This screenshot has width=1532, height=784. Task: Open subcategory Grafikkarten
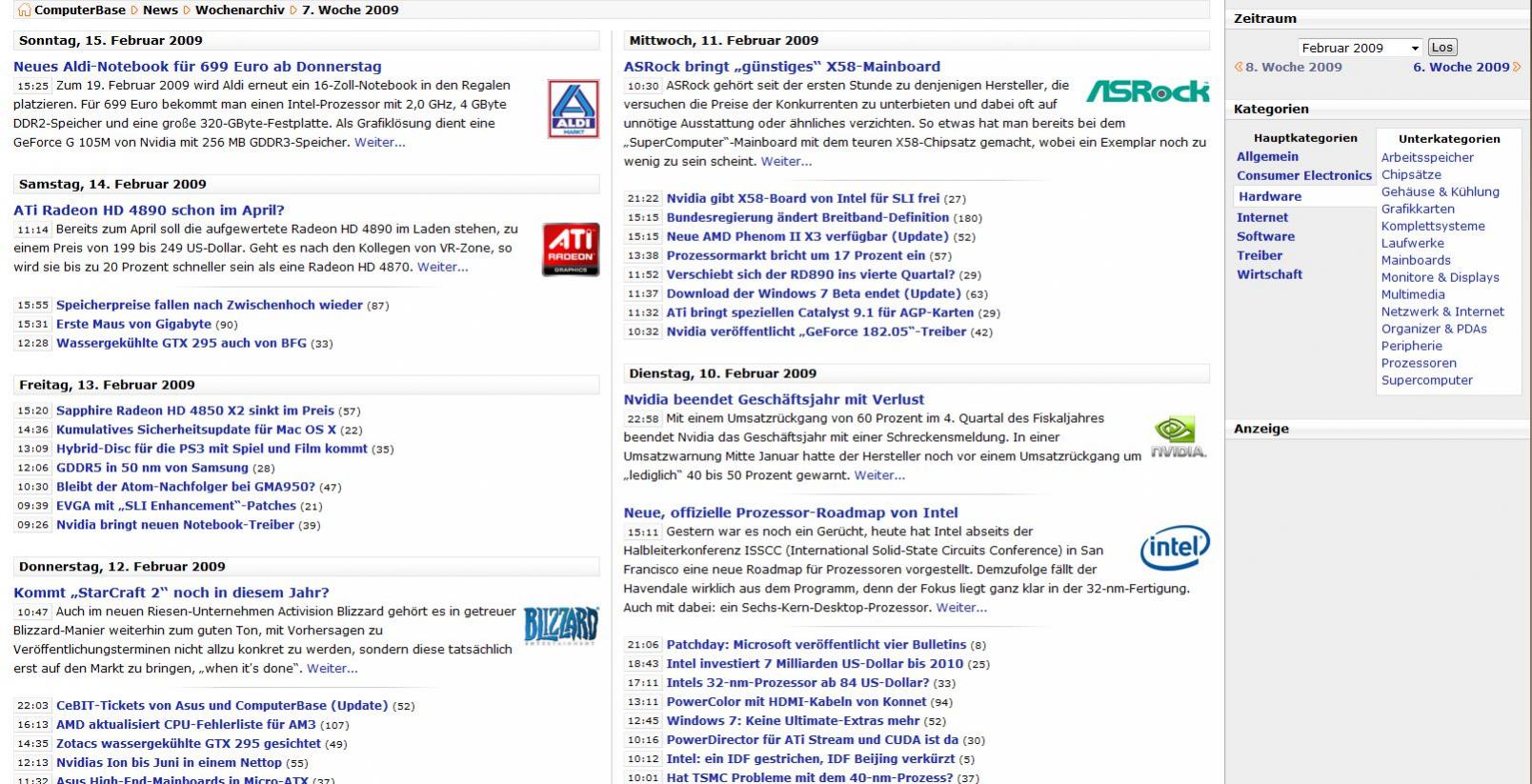tap(1418, 209)
